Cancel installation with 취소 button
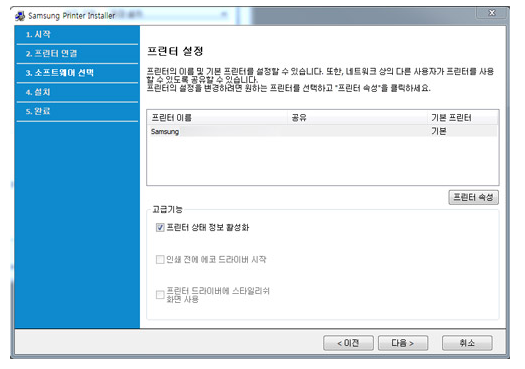The width and height of the screenshot is (525, 369). click(467, 343)
